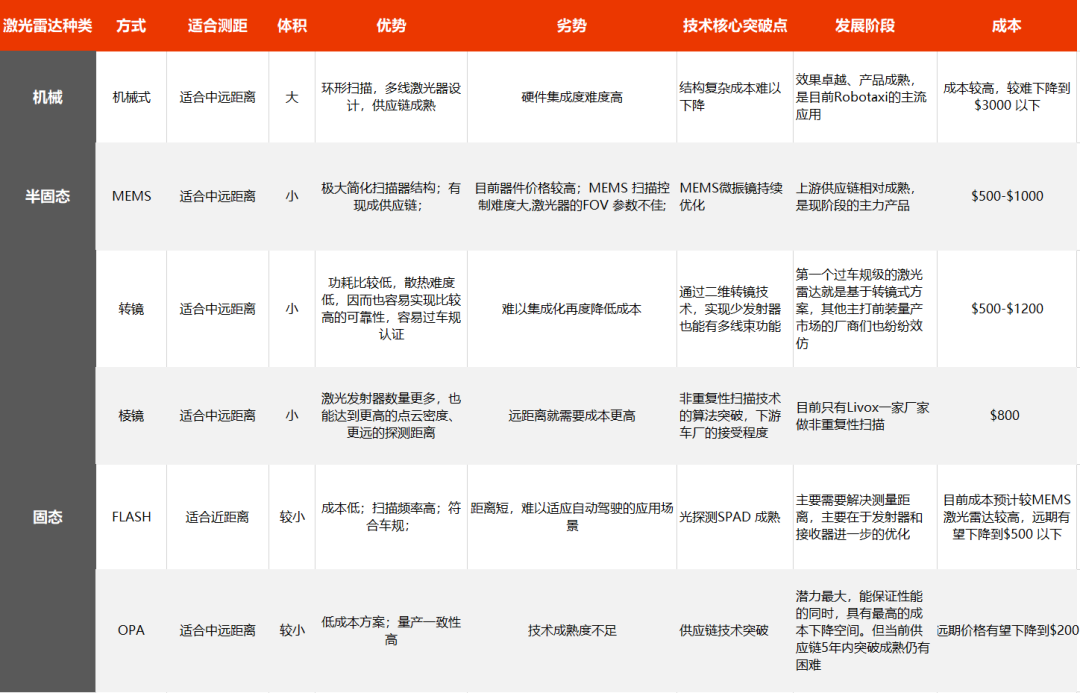Viewport: 1080px width, 693px height.
Task: Click the 半固态 category cell
Action: (x=48, y=196)
